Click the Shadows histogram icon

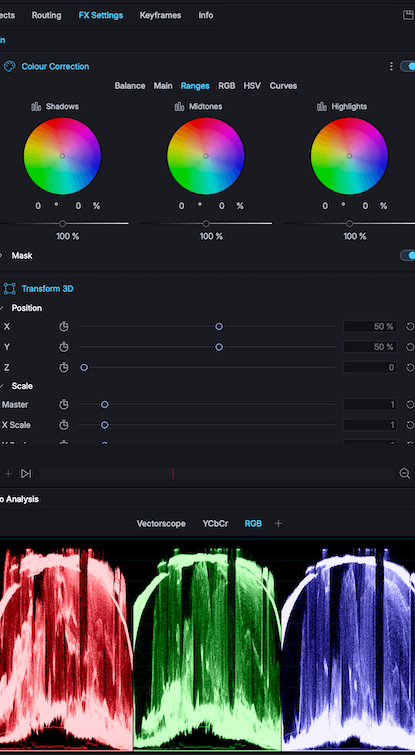(x=36, y=106)
